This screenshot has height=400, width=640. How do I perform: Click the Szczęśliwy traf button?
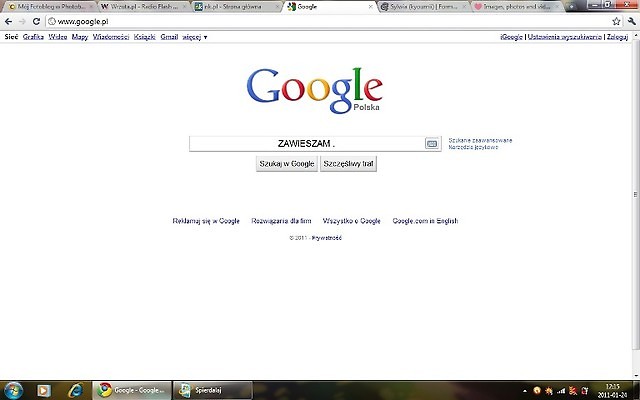coord(348,164)
